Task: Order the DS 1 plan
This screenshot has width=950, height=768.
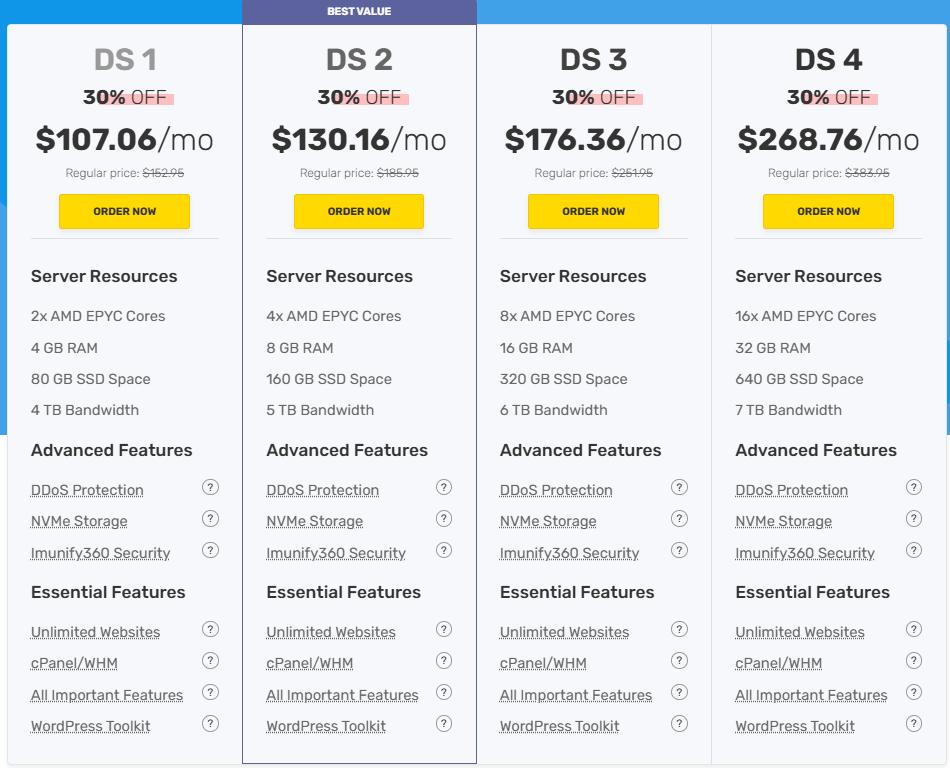Action: [x=124, y=212]
